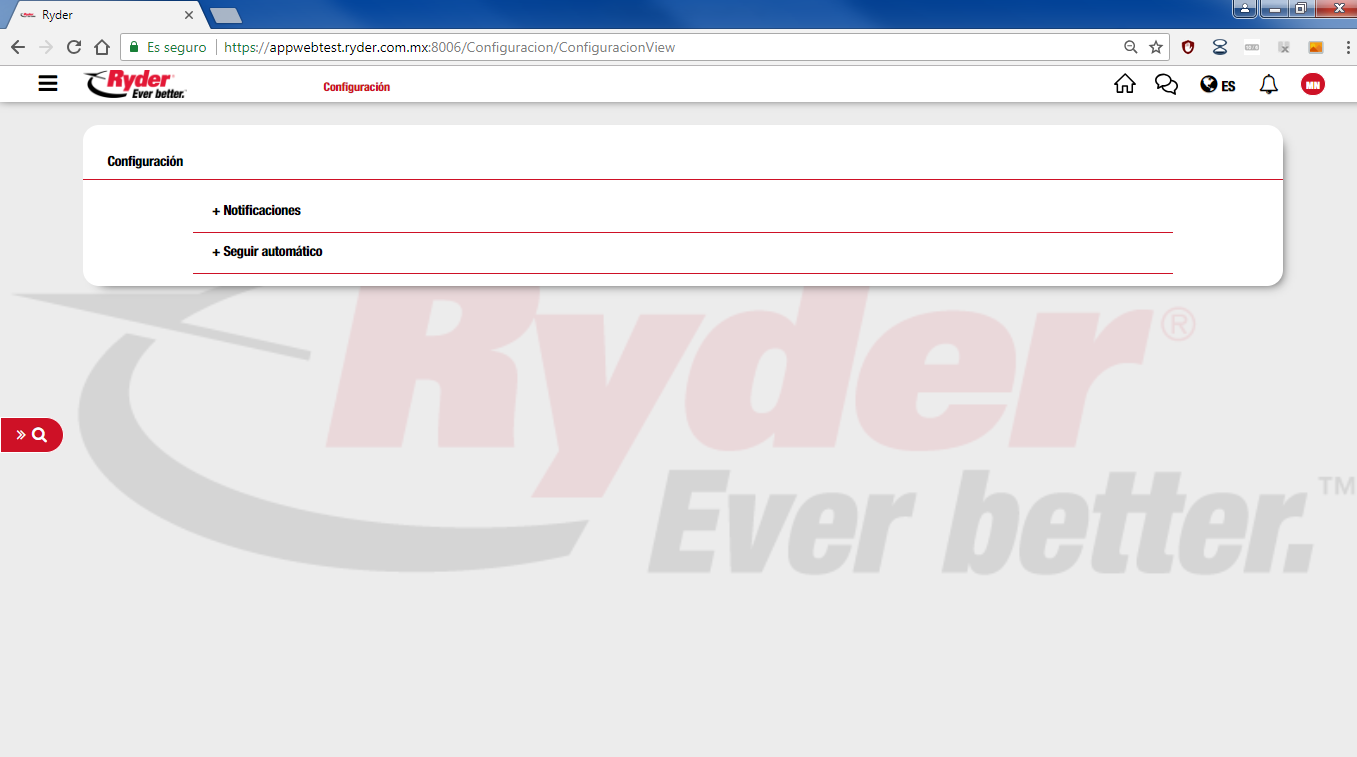The image size is (1357, 757).
Task: Expand the Notificaciones section
Action: [x=257, y=211]
